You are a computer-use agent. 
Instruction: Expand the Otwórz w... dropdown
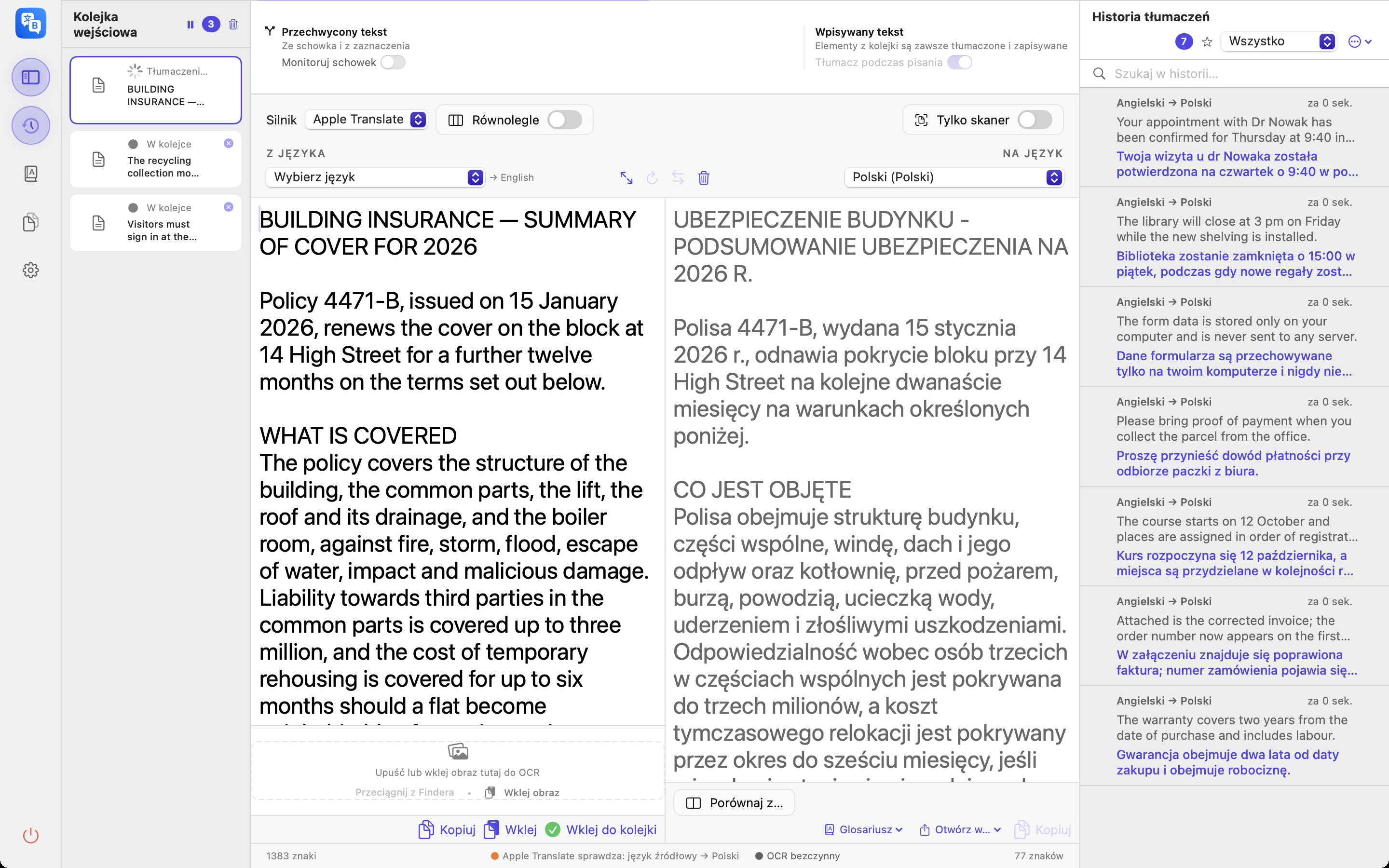coord(960,829)
